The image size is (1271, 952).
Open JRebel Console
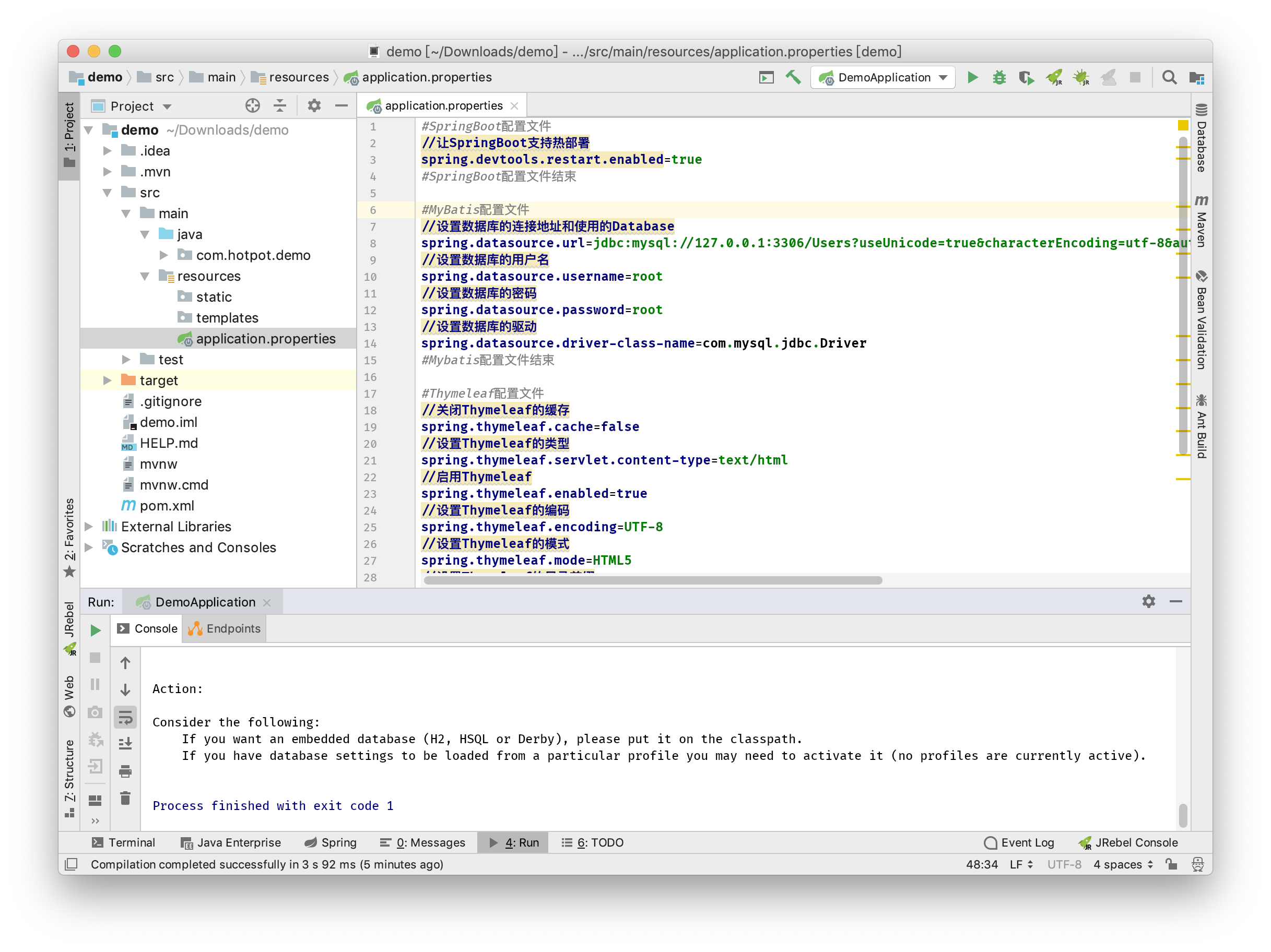click(x=1127, y=842)
